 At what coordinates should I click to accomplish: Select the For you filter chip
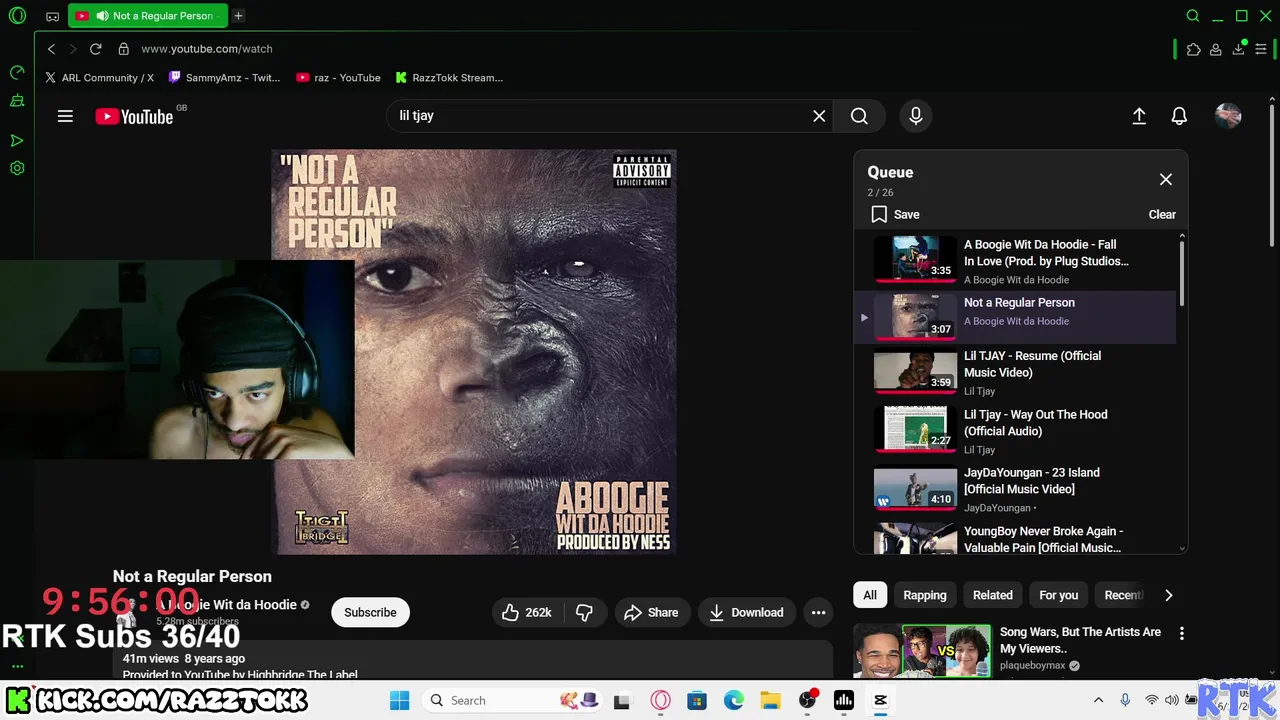(1059, 595)
